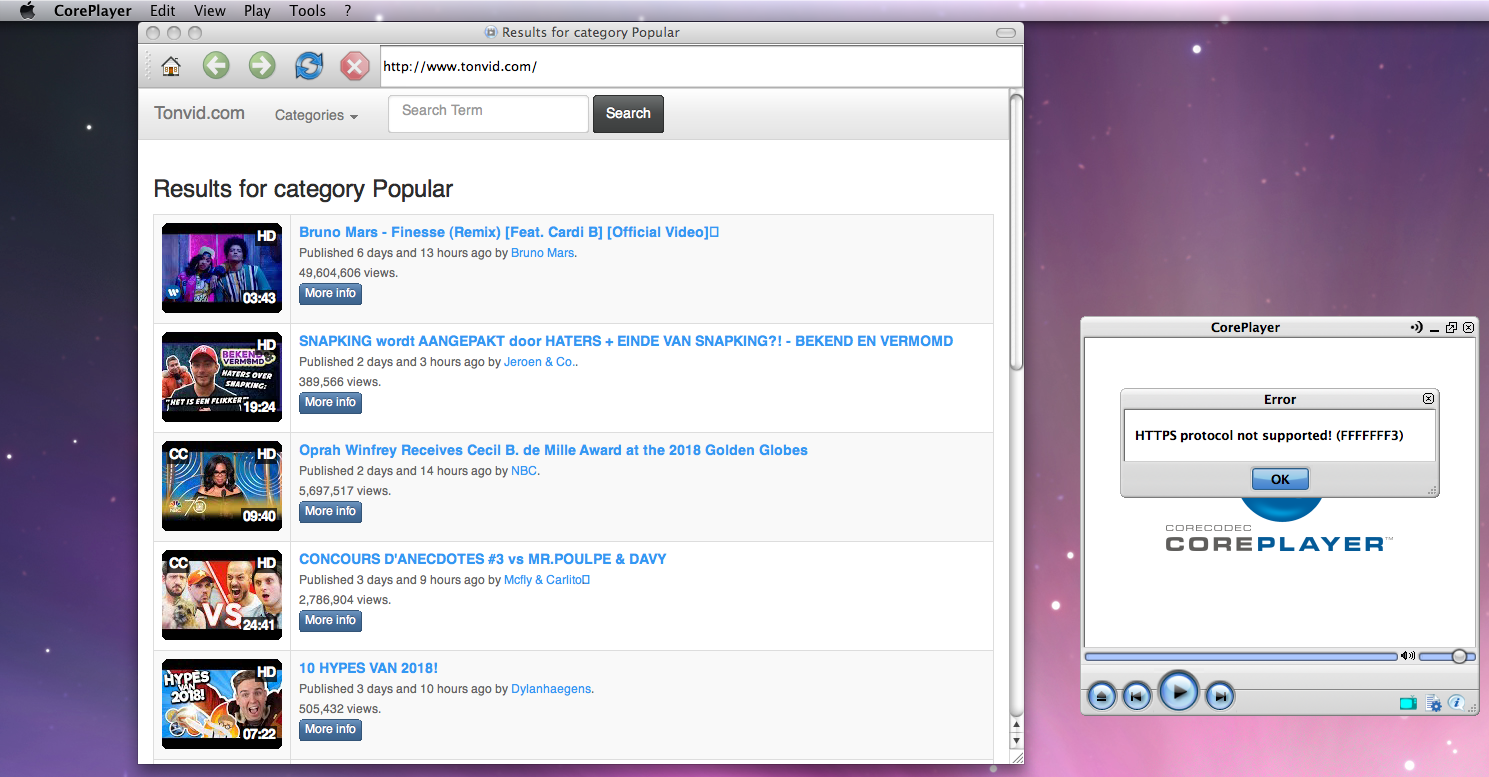Visit the Bruno Mars channel link

tap(543, 253)
